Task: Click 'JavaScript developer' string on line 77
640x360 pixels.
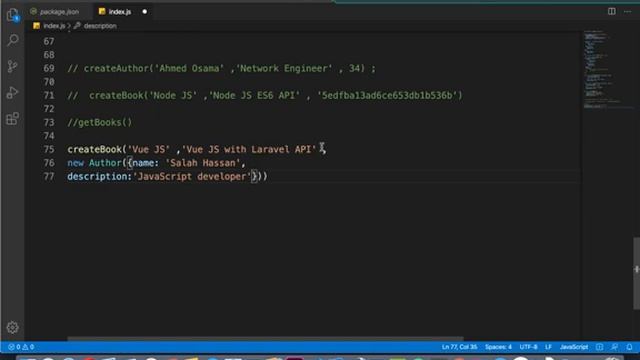Action: point(192,176)
